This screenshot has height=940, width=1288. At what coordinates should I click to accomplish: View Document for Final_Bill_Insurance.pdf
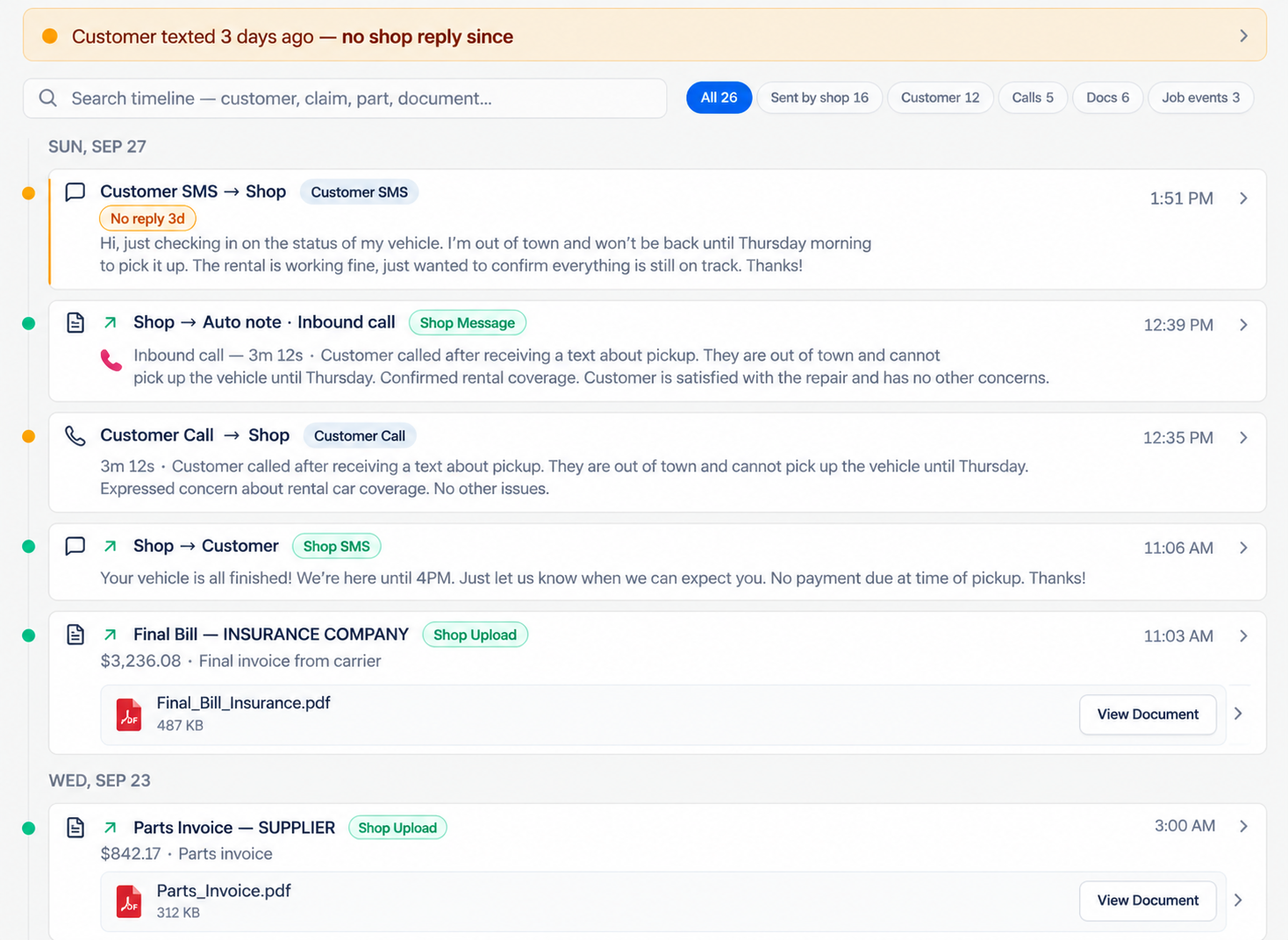[1148, 714]
